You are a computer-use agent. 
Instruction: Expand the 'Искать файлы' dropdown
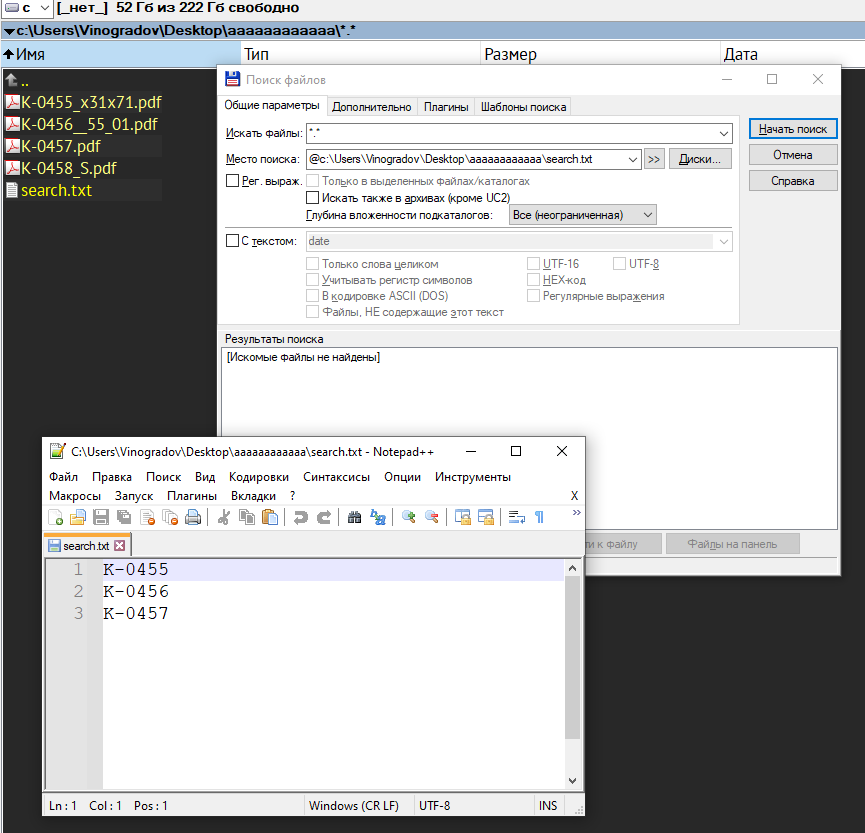[724, 133]
